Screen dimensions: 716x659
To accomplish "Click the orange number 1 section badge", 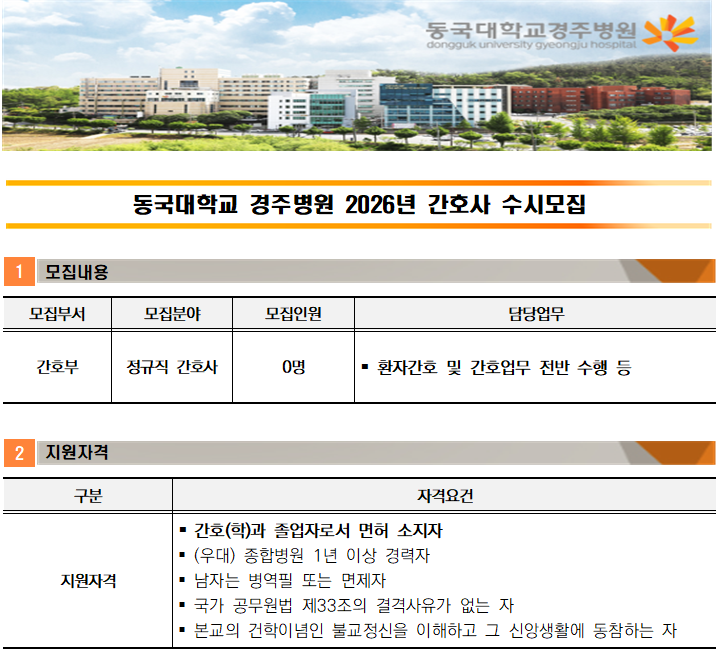I will point(19,271).
